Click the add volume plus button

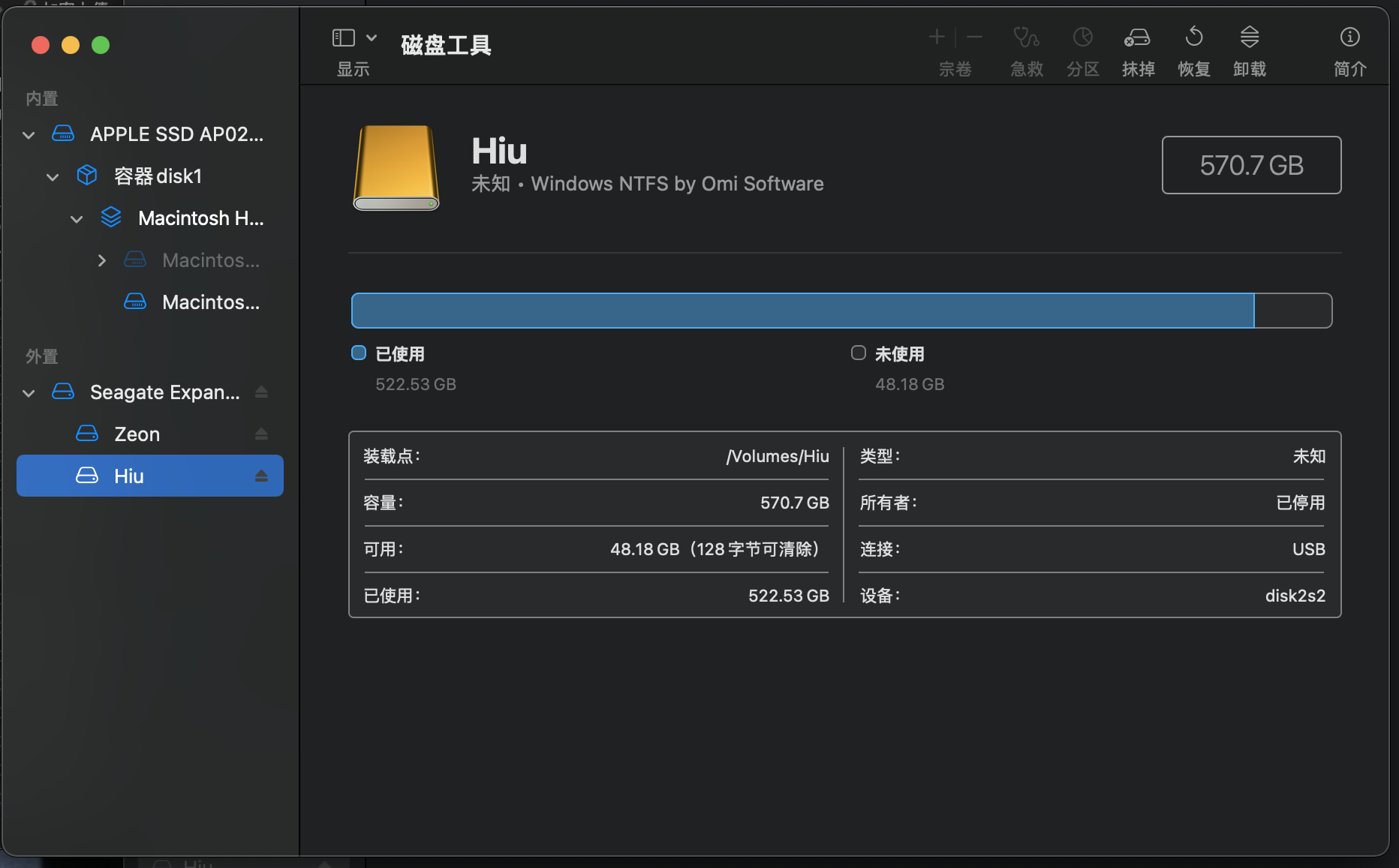point(937,38)
